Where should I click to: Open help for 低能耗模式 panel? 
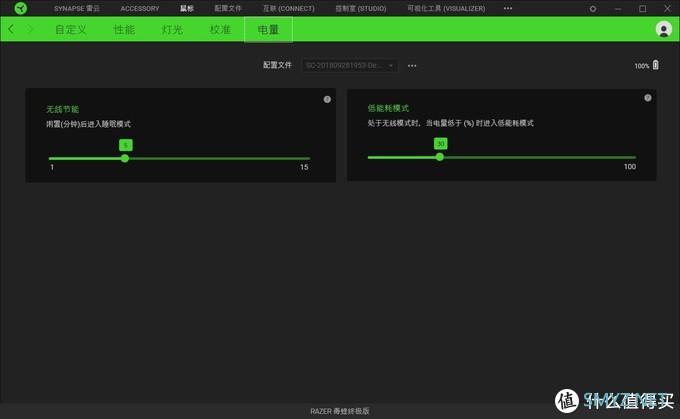coord(647,98)
